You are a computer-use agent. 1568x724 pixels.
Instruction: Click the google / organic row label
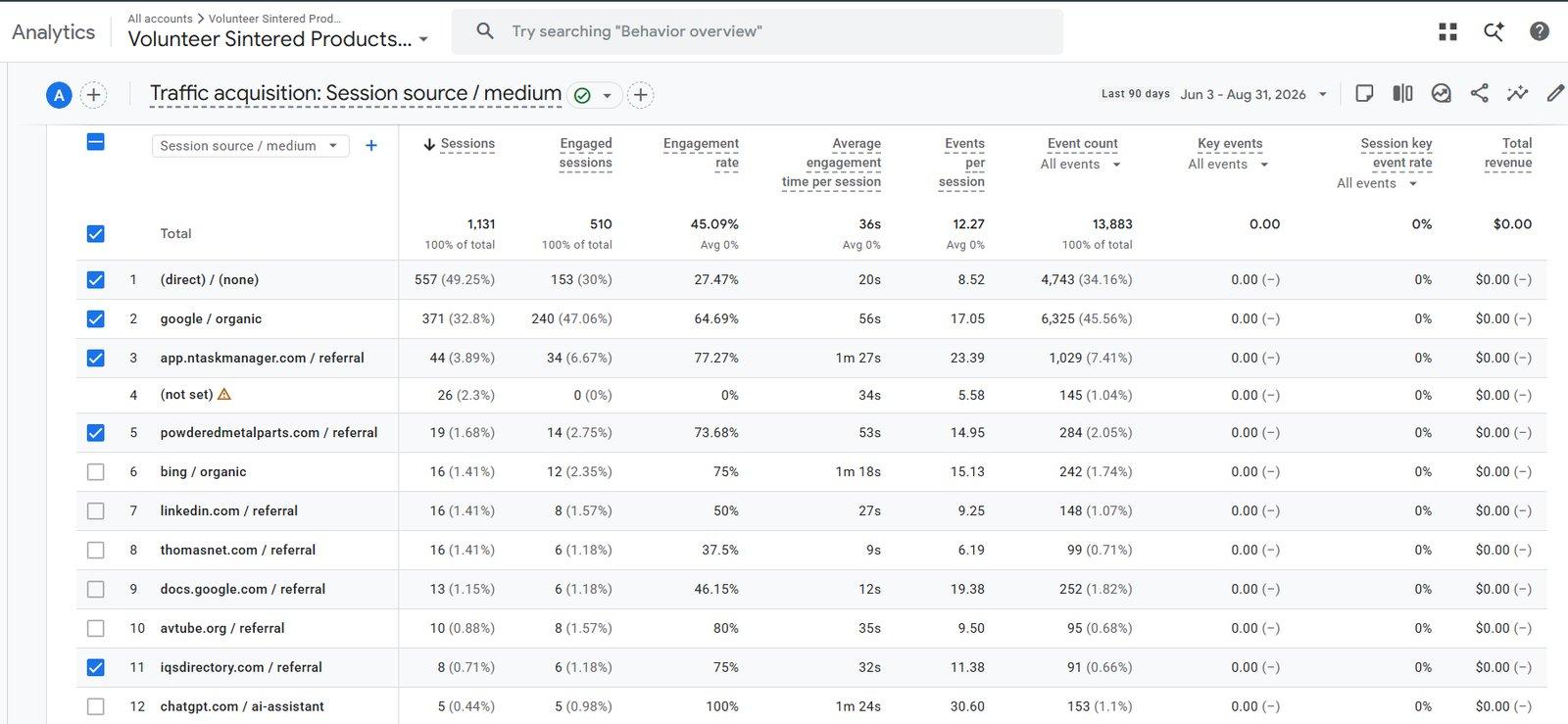point(211,318)
